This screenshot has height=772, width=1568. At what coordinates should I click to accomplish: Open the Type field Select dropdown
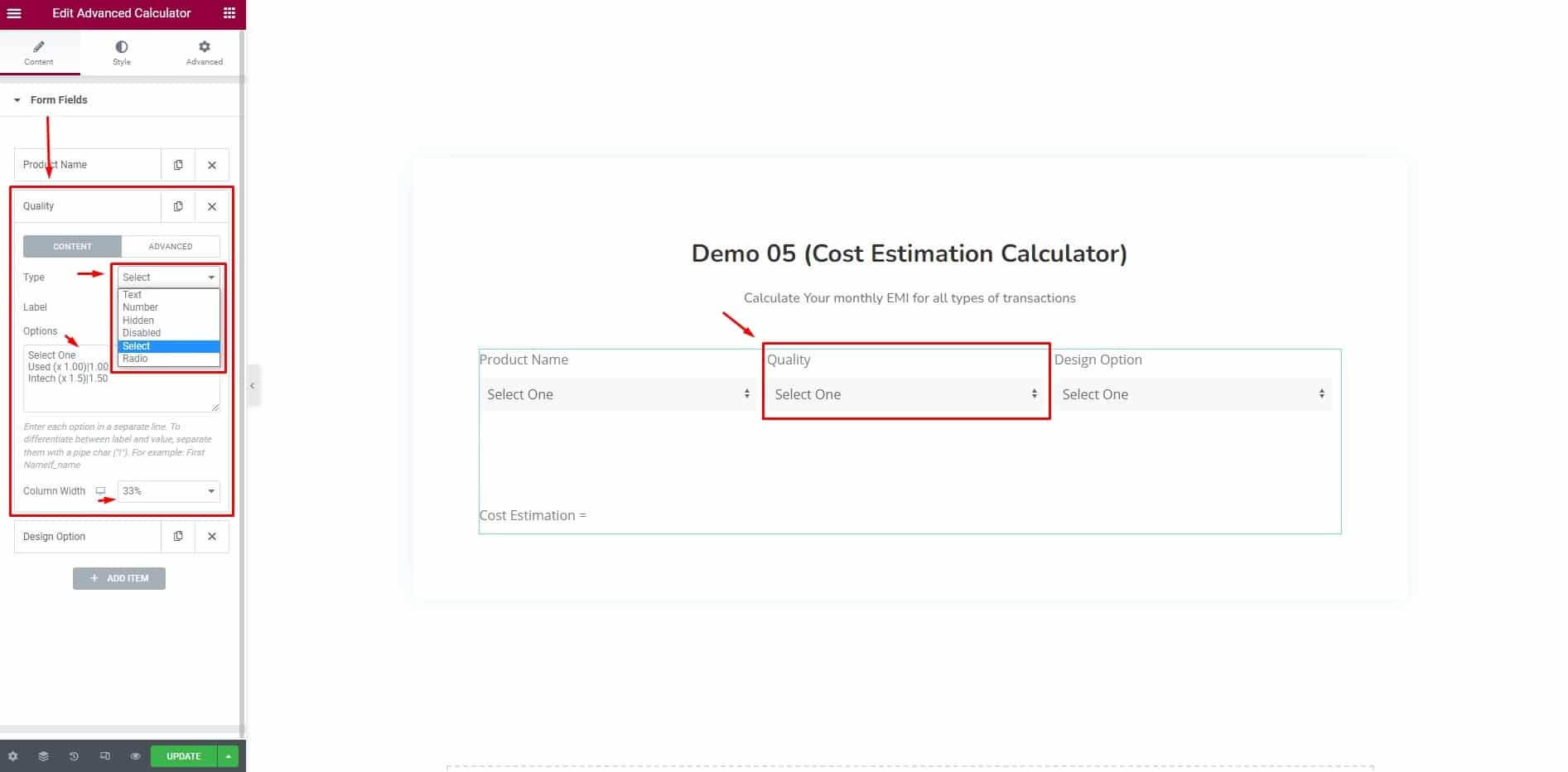click(x=167, y=277)
